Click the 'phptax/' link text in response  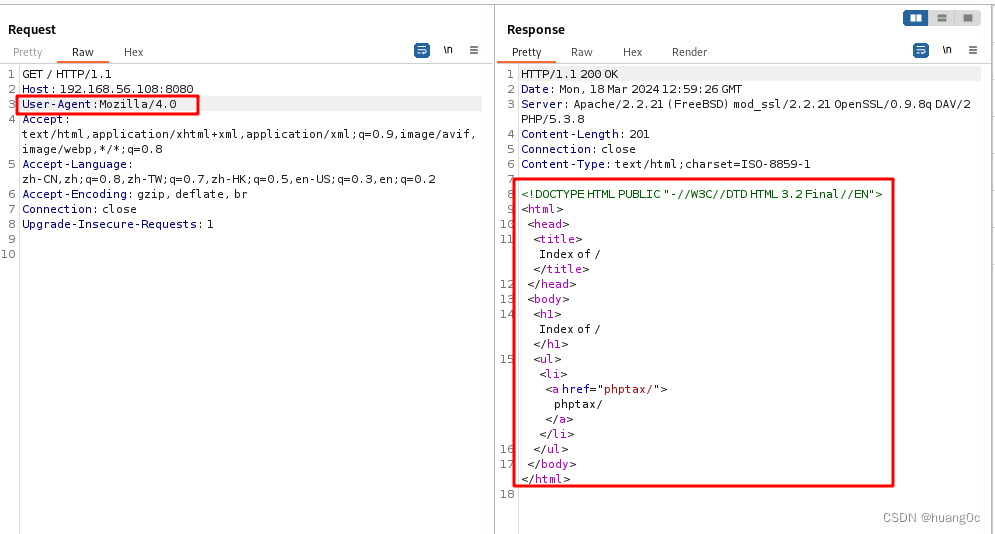coord(578,404)
